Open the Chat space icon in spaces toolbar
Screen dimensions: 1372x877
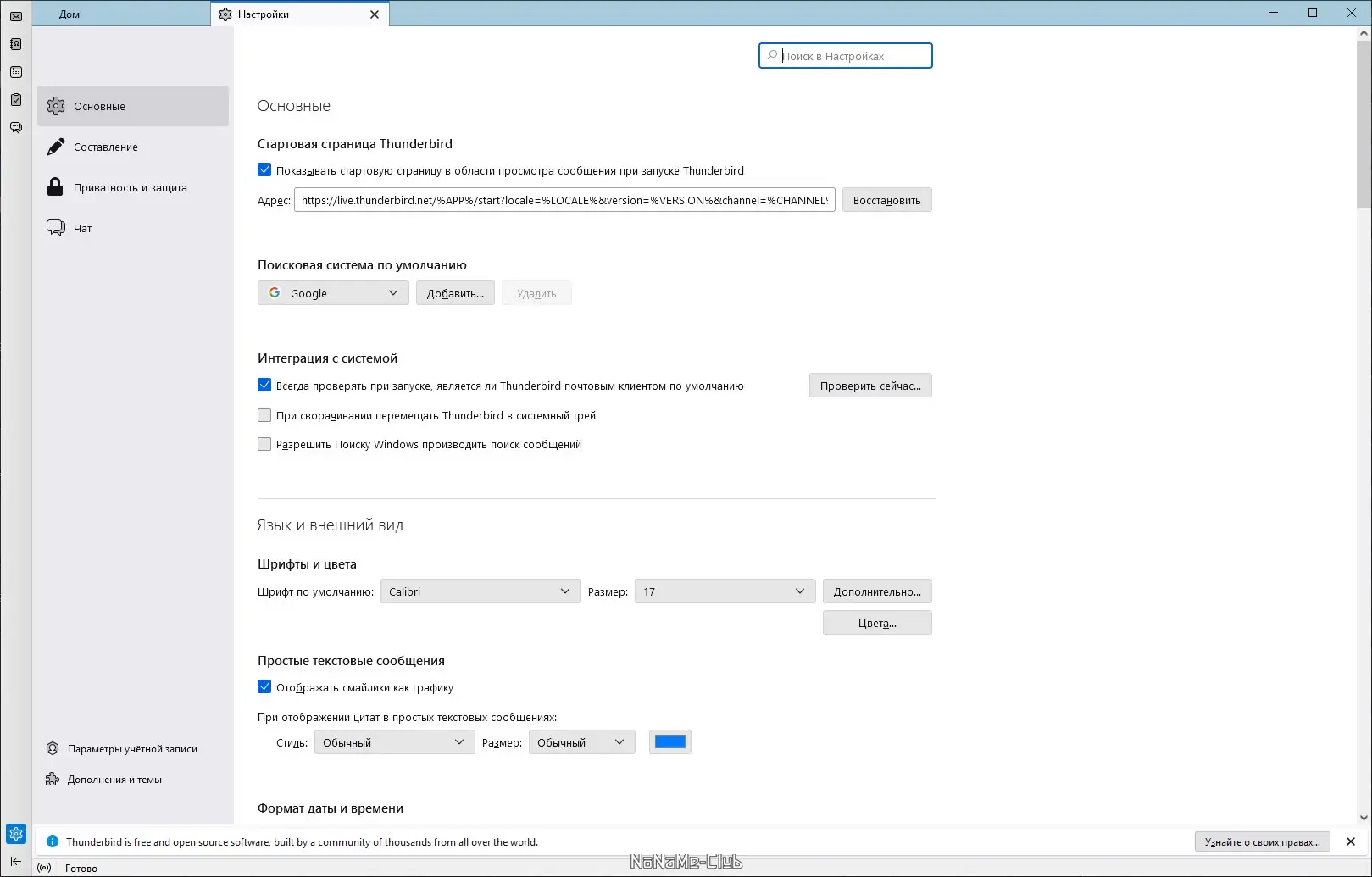point(16,128)
